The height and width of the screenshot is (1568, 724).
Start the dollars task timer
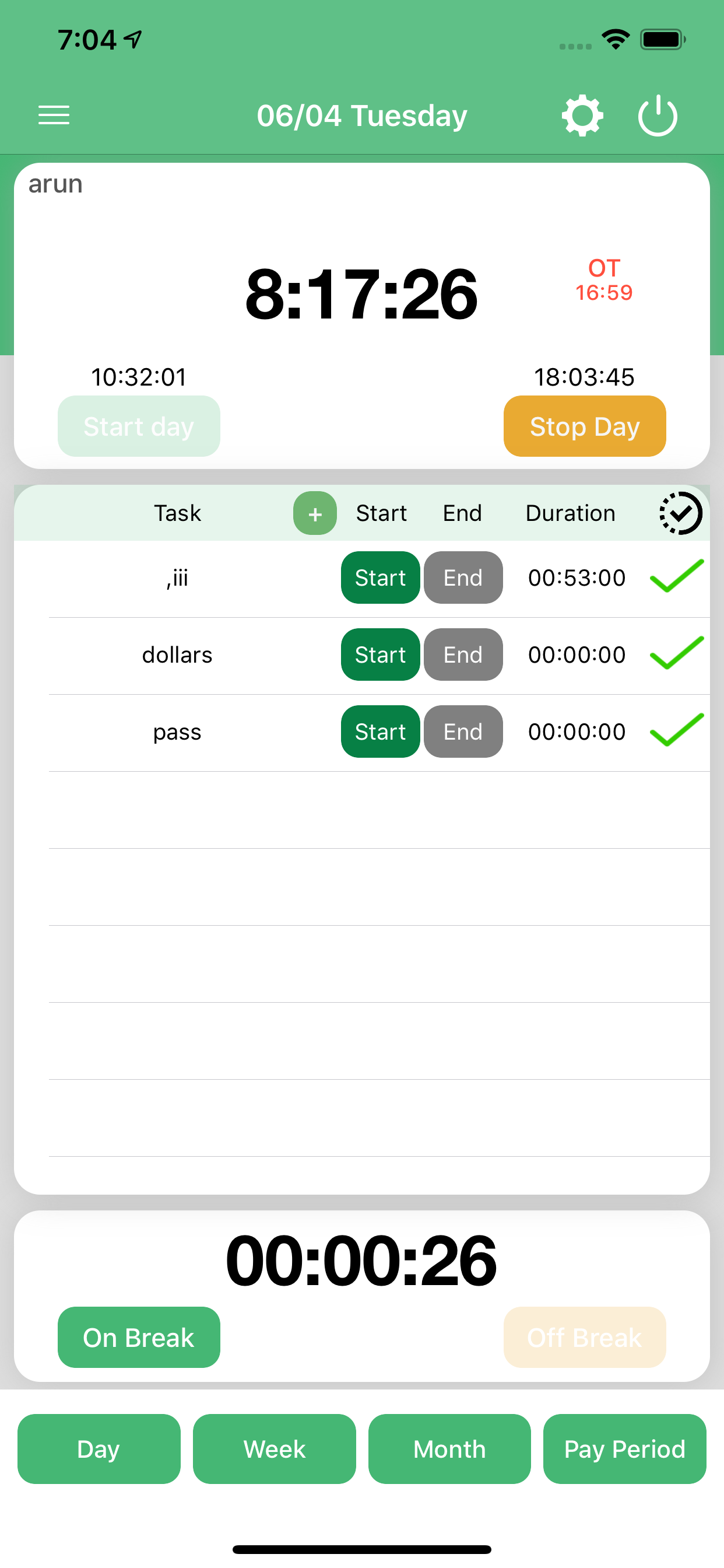[380, 654]
